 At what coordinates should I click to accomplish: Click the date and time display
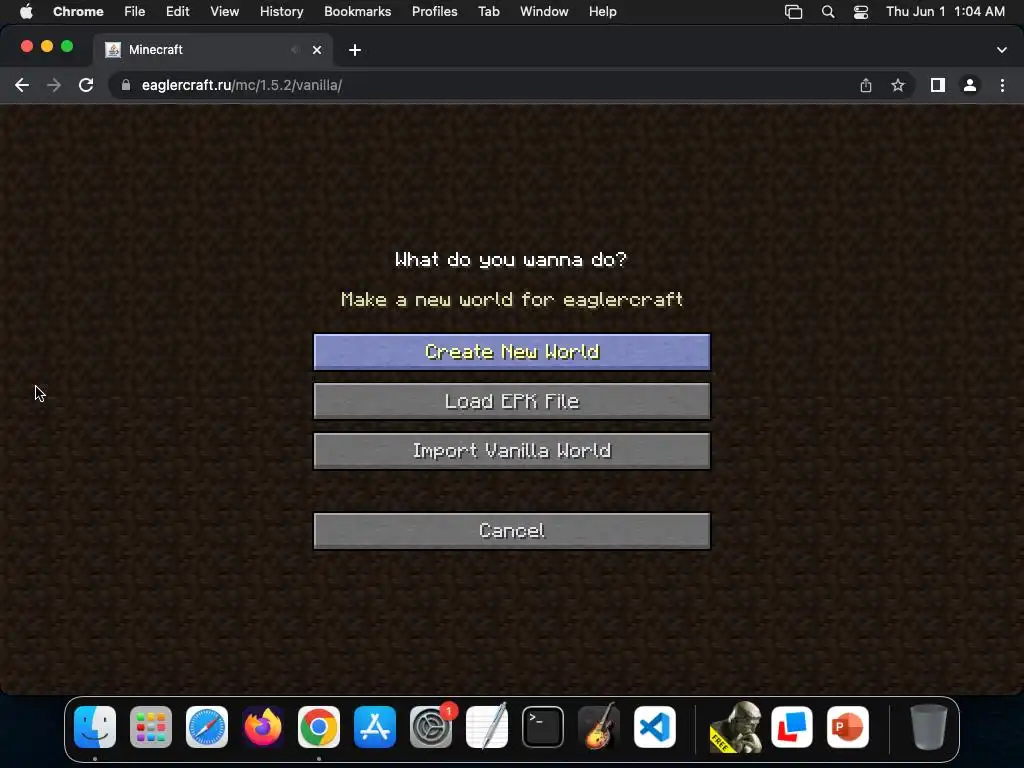tap(945, 12)
